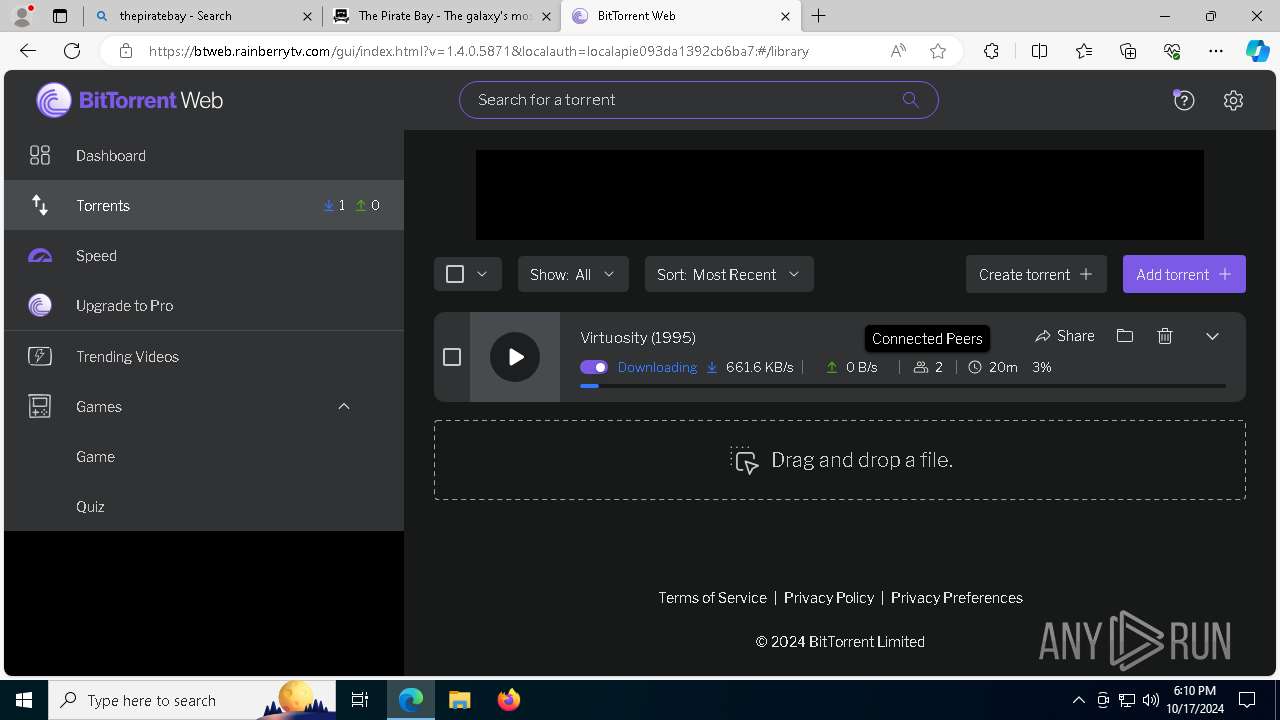The width and height of the screenshot is (1280, 720).
Task: Switch to thepiratebay - Search tab
Action: coord(204,16)
